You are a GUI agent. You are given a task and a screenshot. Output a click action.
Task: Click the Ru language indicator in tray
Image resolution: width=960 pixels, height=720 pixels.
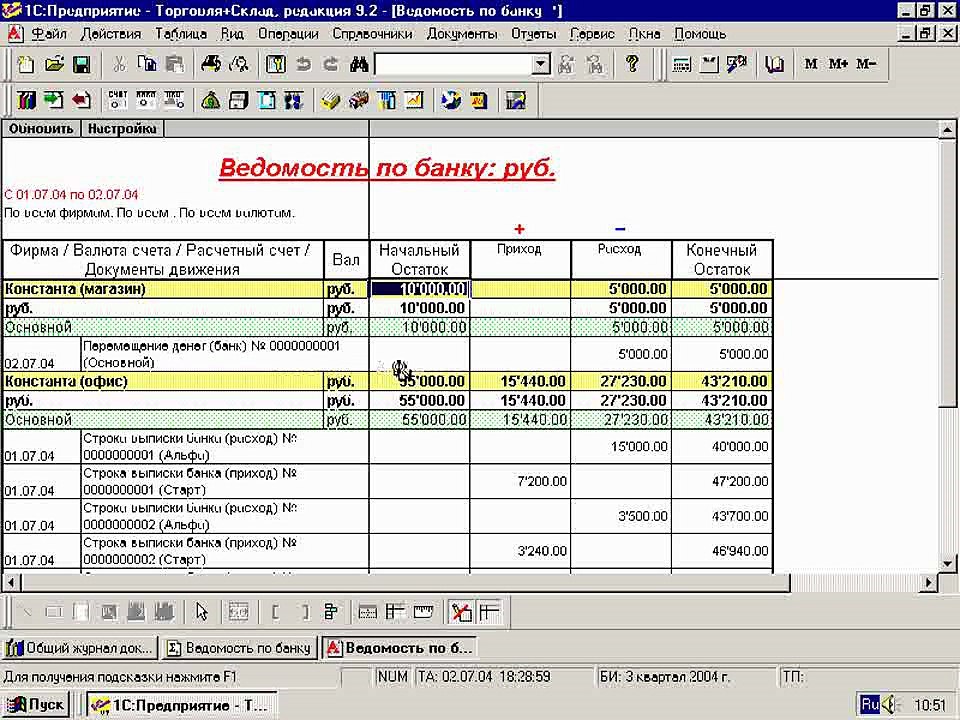tap(869, 705)
